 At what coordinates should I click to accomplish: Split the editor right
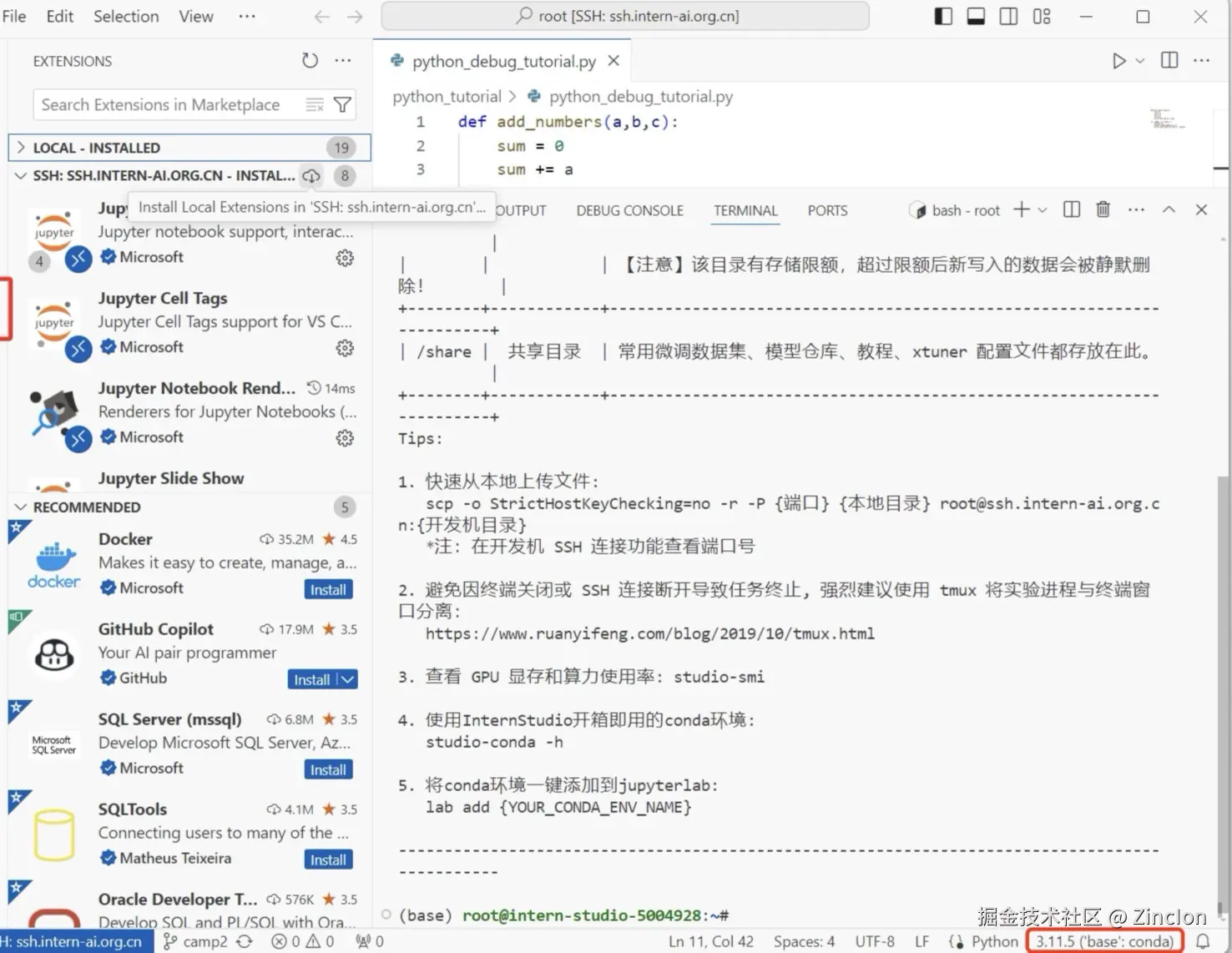tap(1169, 60)
